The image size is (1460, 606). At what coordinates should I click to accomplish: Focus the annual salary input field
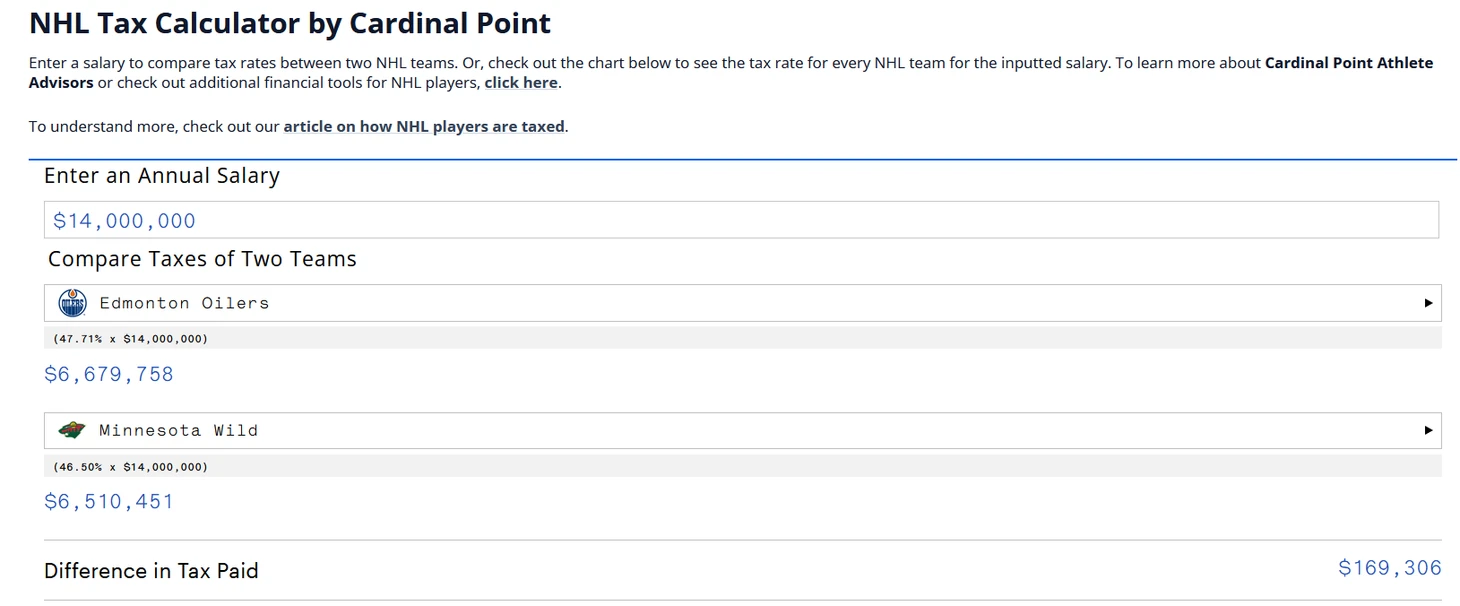[x=740, y=220]
